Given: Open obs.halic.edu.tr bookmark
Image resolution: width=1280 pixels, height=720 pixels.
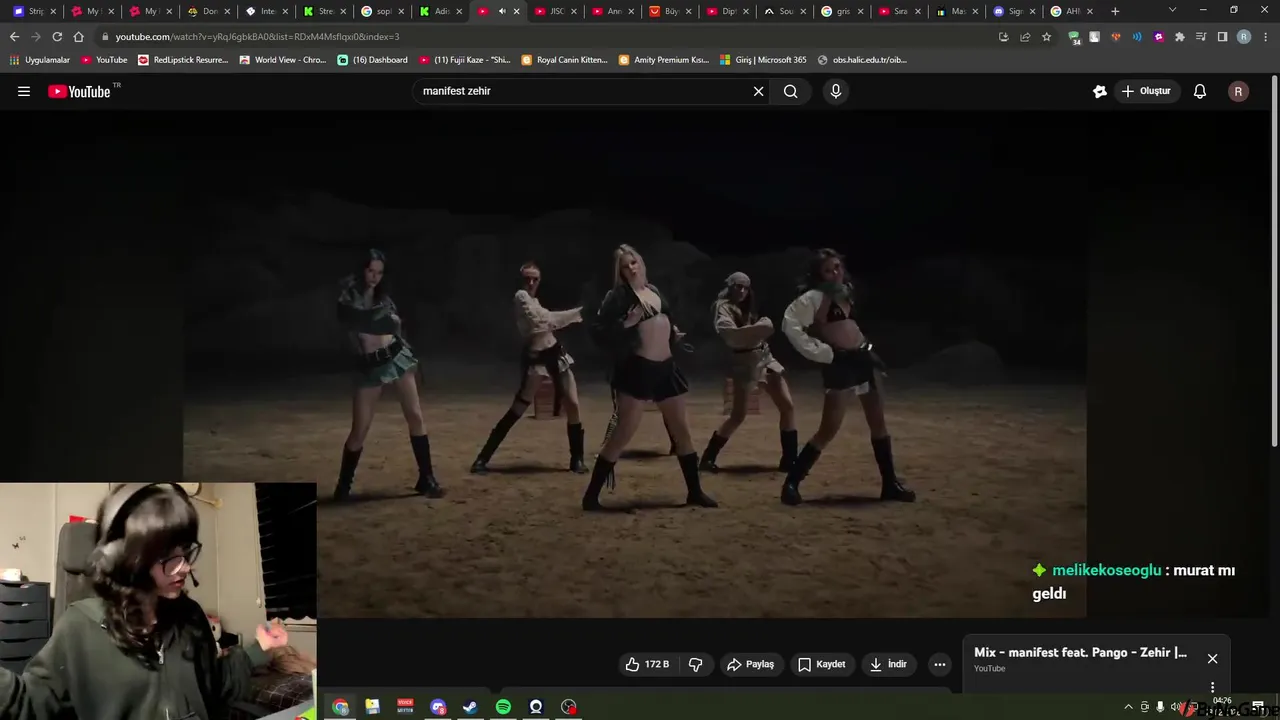Looking at the screenshot, I should [862, 60].
